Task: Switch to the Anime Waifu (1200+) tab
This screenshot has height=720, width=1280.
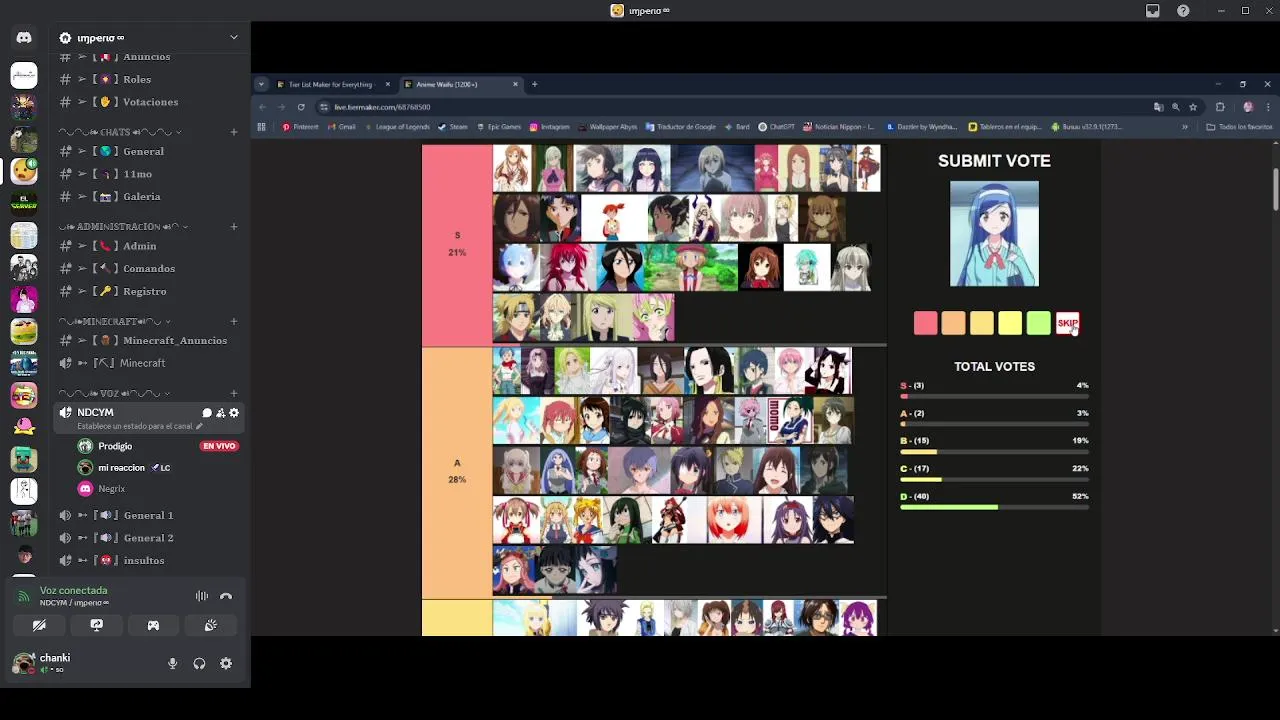Action: (x=460, y=84)
